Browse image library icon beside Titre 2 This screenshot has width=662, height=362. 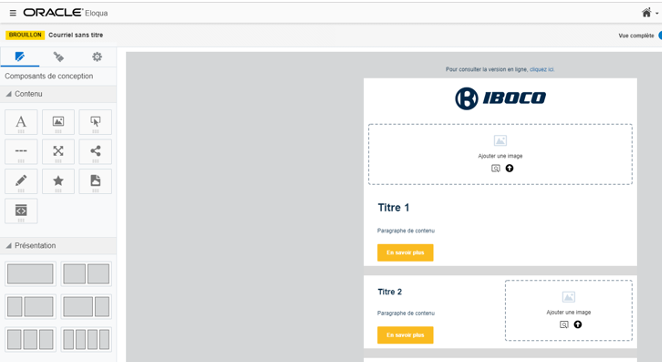[564, 324]
